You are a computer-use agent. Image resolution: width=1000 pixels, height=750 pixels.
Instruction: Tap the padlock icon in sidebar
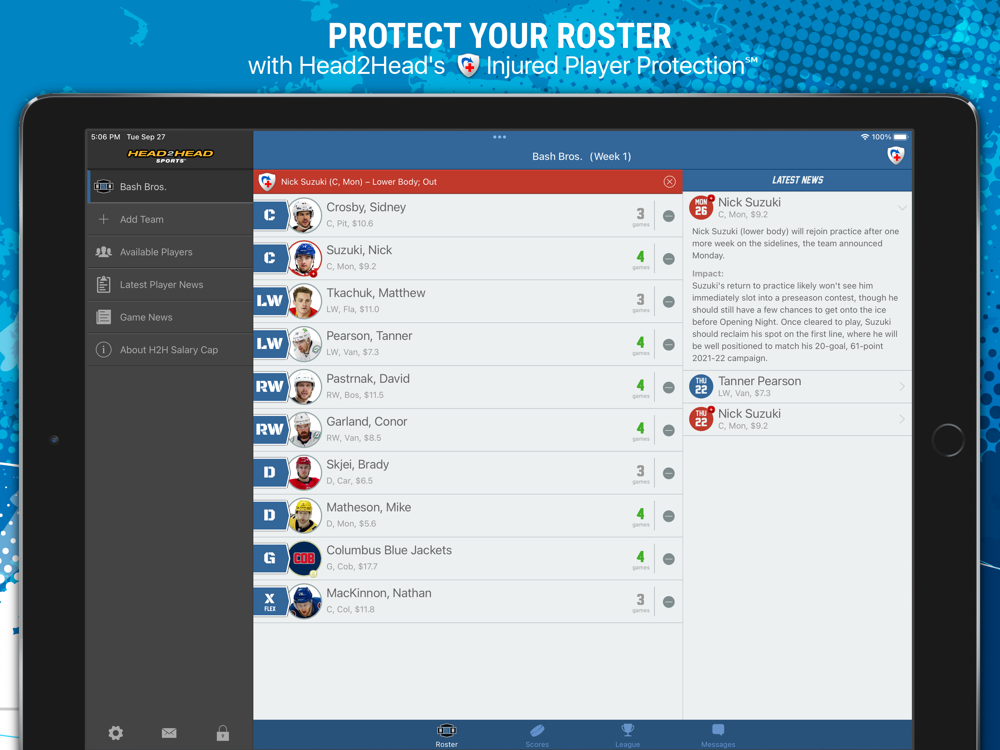[223, 733]
